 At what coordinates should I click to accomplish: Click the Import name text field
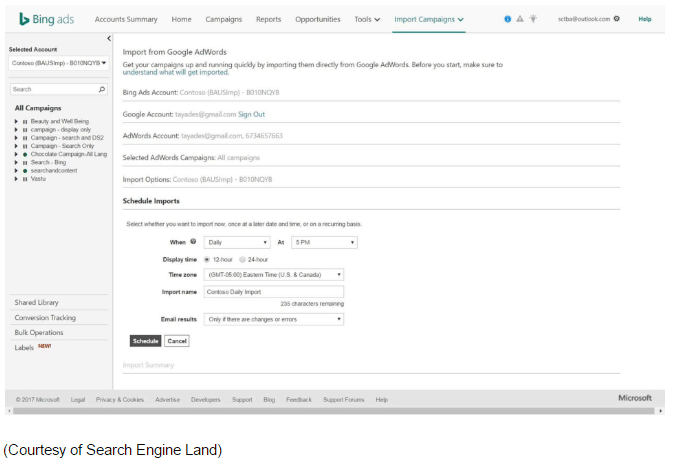click(274, 292)
